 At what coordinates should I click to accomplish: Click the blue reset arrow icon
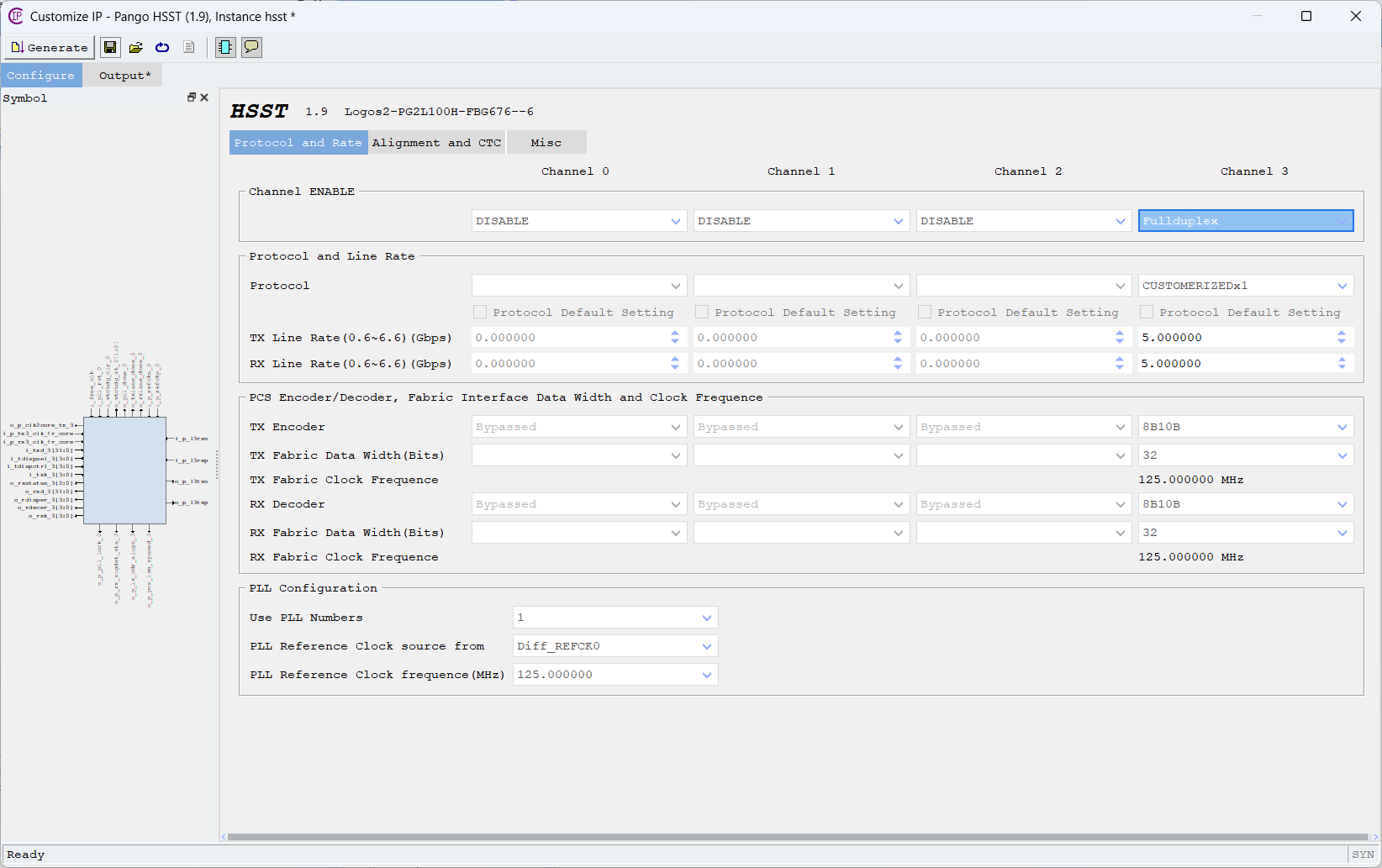pyautogui.click(x=162, y=47)
